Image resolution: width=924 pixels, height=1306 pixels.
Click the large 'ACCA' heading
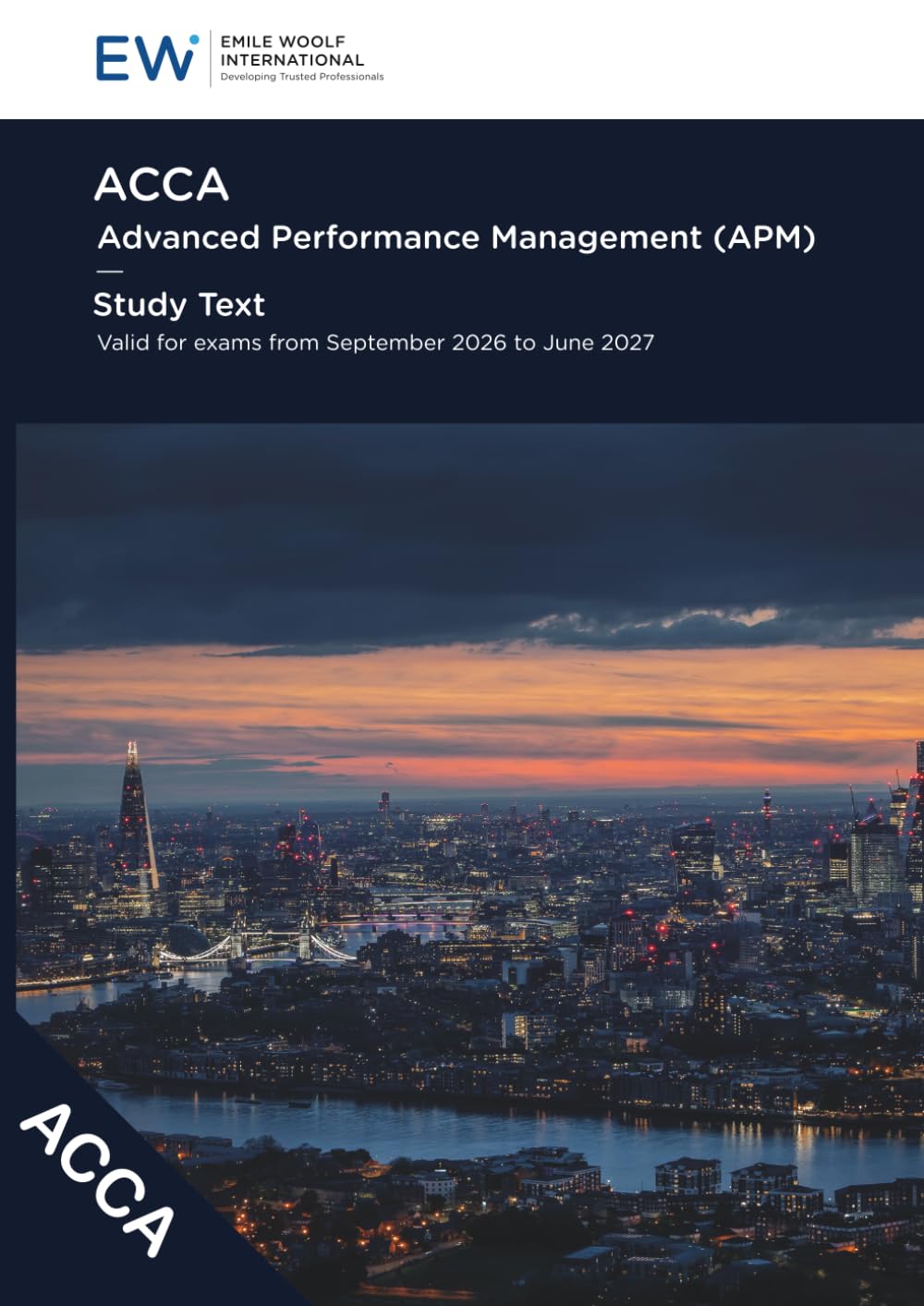(x=162, y=185)
